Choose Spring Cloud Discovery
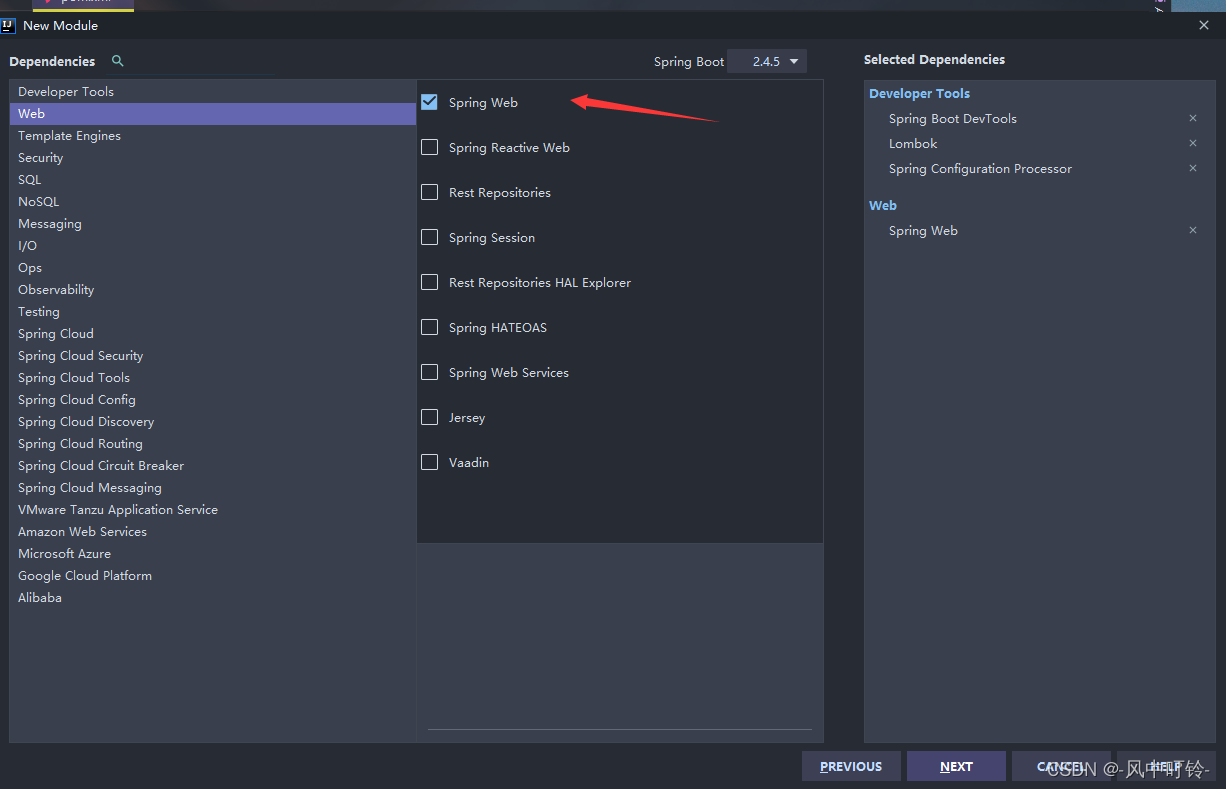1226x789 pixels. click(213, 421)
